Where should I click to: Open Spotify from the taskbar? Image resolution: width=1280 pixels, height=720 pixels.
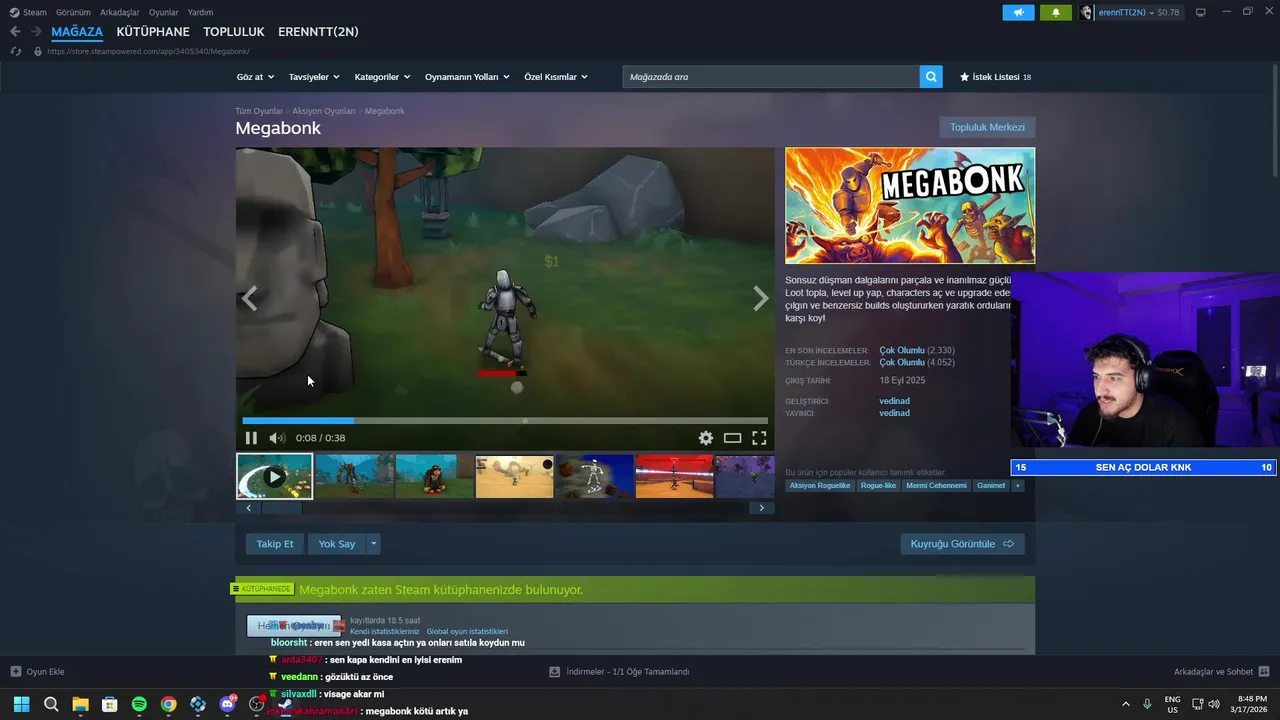click(x=139, y=704)
